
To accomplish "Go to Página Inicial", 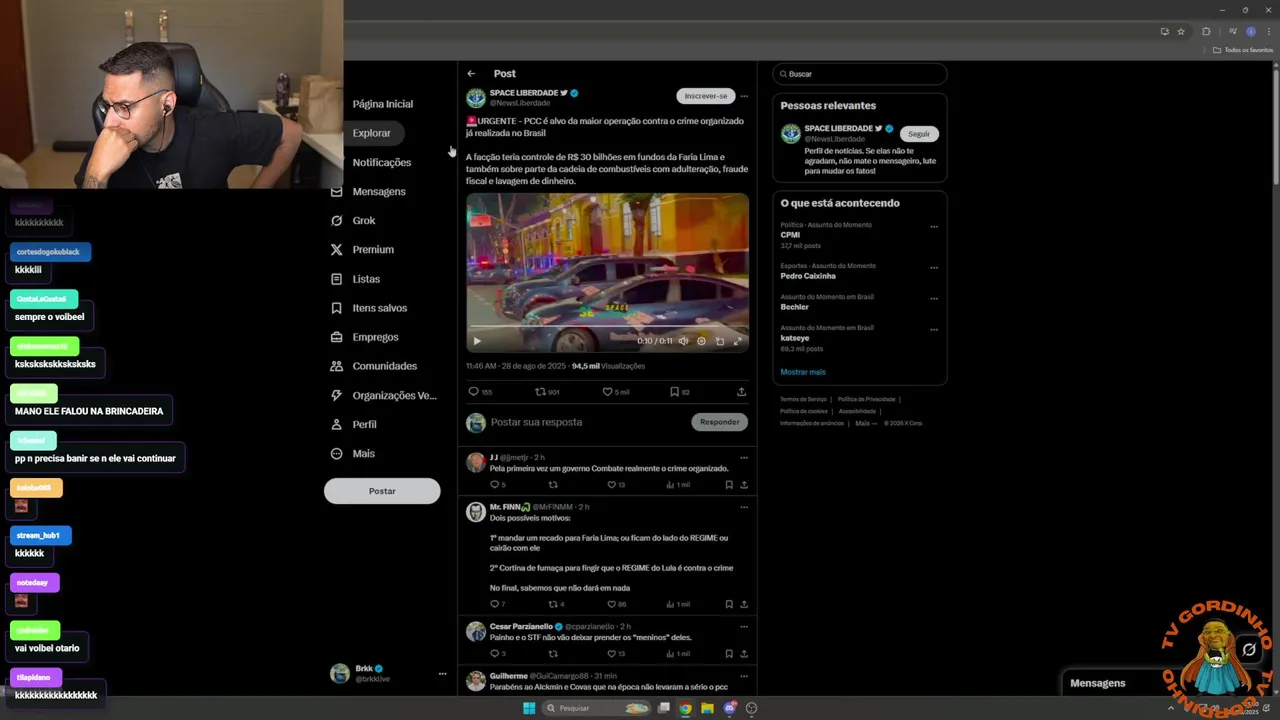I will pos(382,104).
